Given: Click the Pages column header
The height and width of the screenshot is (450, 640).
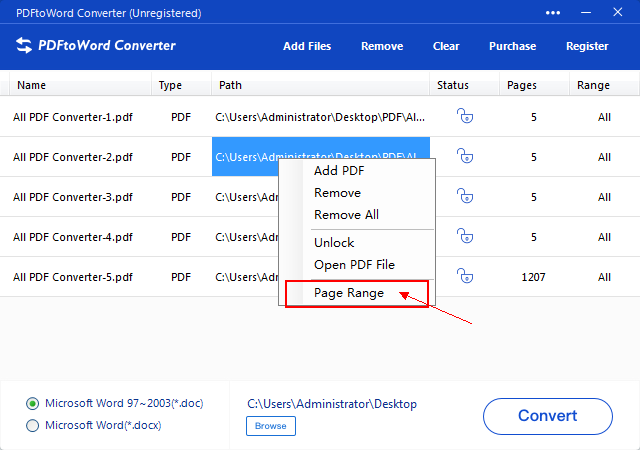Looking at the screenshot, I should (534, 85).
